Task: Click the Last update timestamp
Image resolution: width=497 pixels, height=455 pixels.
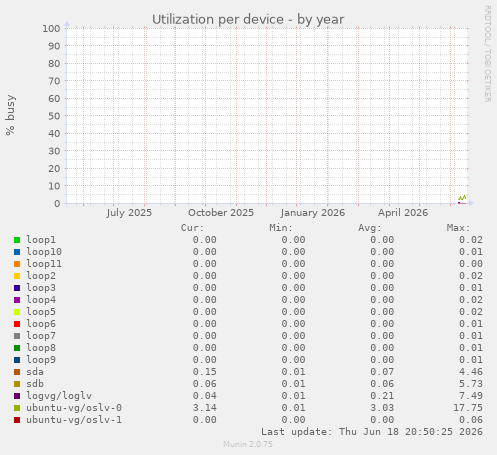Action: click(372, 432)
